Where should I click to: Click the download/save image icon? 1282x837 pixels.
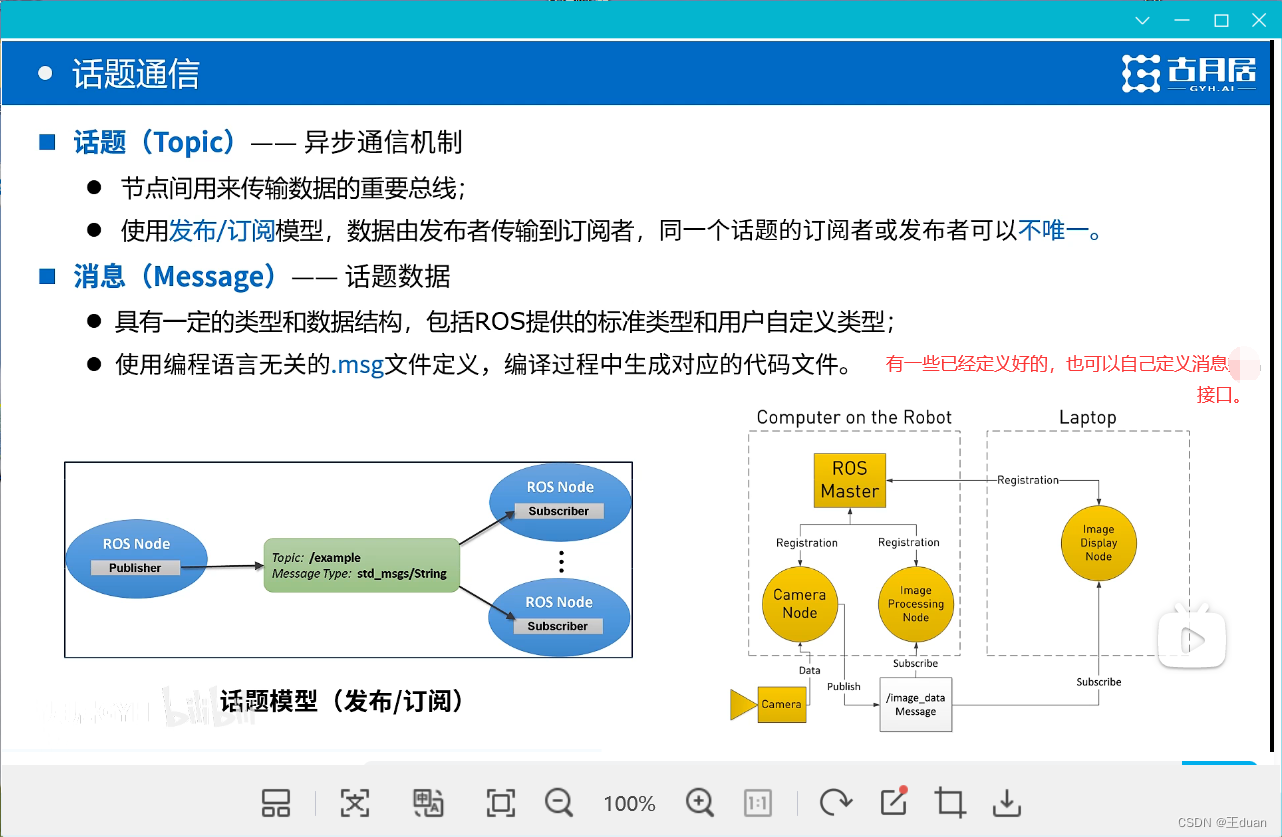point(1006,803)
